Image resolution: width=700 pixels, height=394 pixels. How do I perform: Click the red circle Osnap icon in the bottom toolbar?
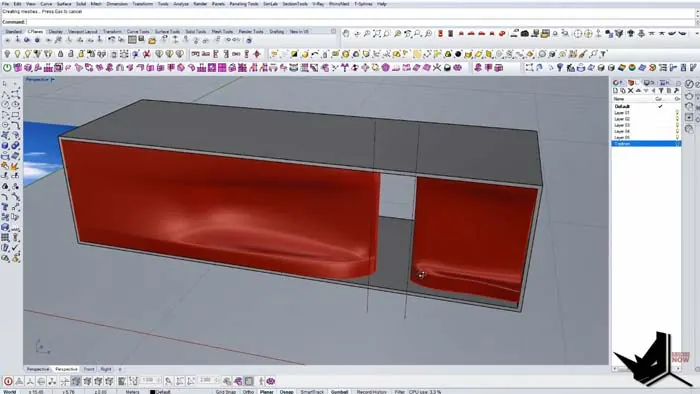[8, 381]
